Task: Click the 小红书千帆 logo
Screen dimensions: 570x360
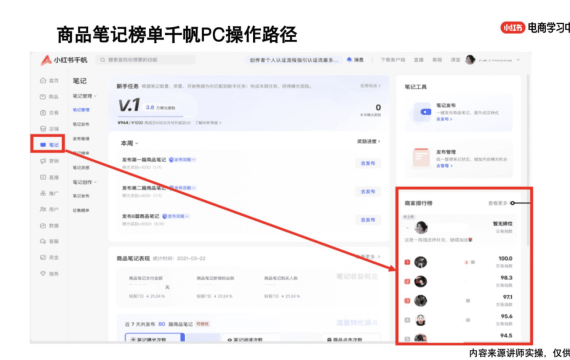Action: 64,60
